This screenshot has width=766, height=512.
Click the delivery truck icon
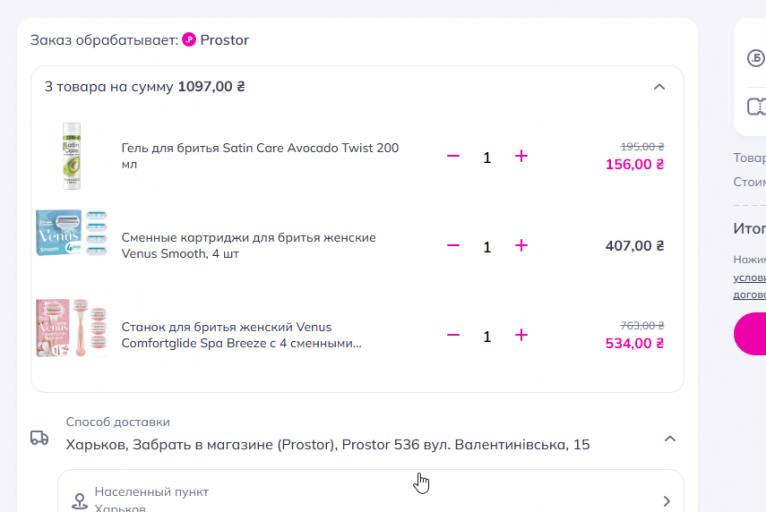[40, 438]
